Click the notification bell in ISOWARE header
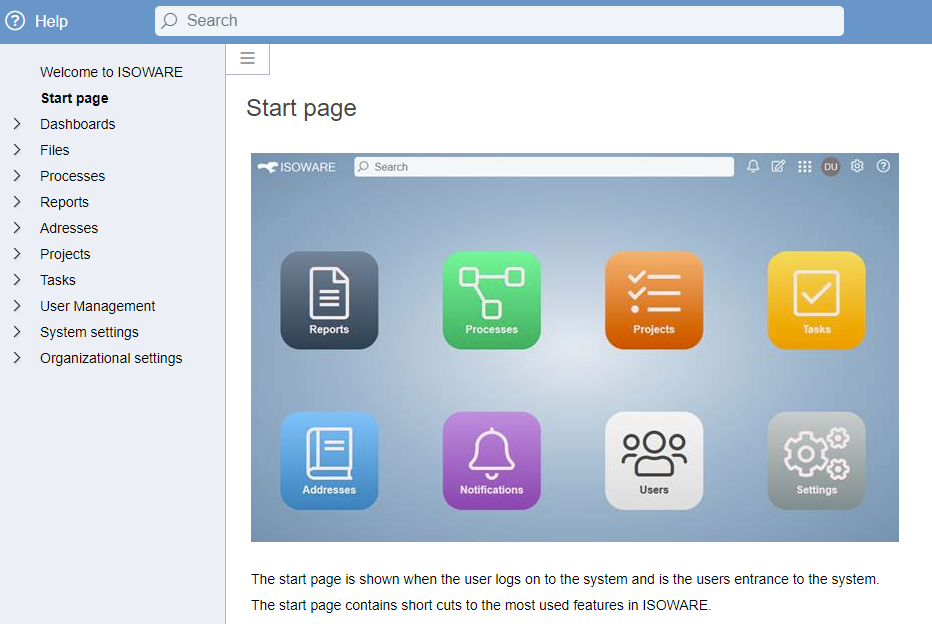Screen dimensions: 932x624 tap(753, 166)
